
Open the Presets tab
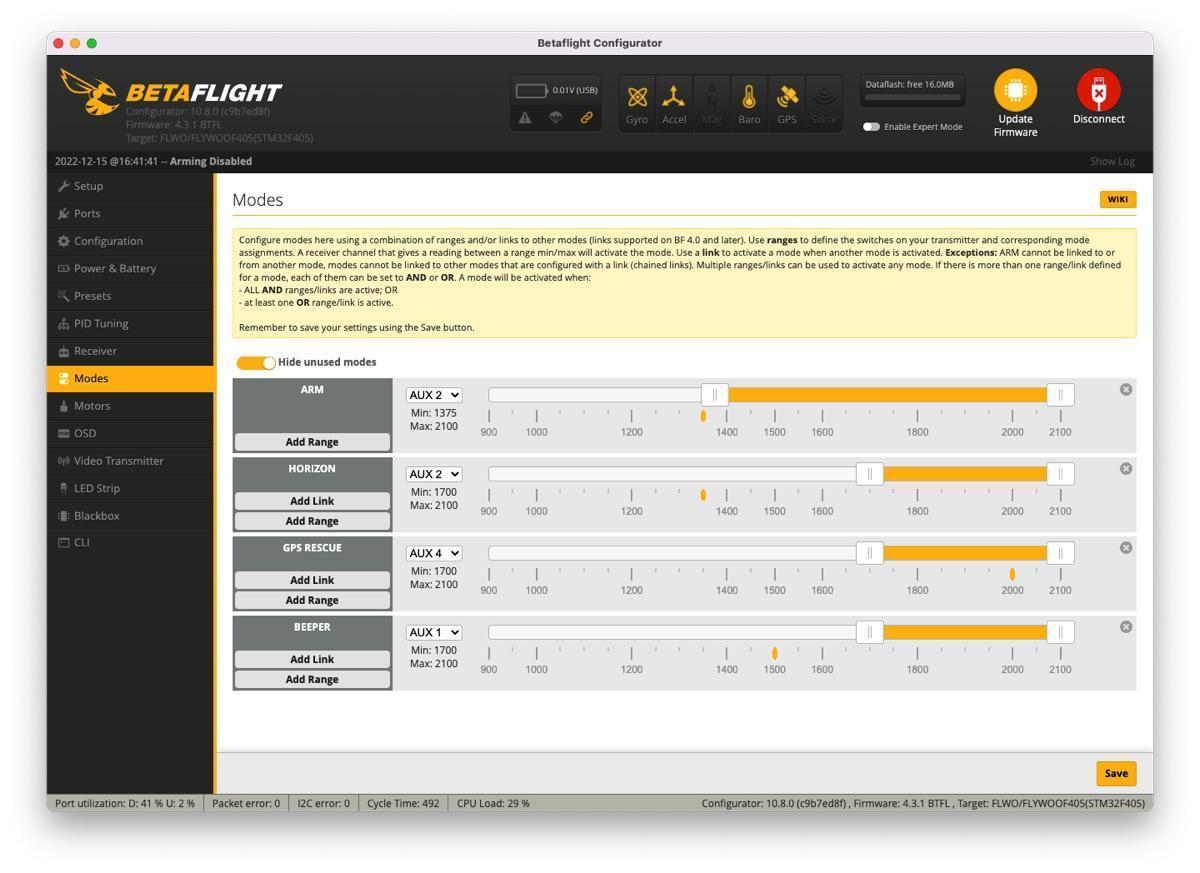[130, 296]
